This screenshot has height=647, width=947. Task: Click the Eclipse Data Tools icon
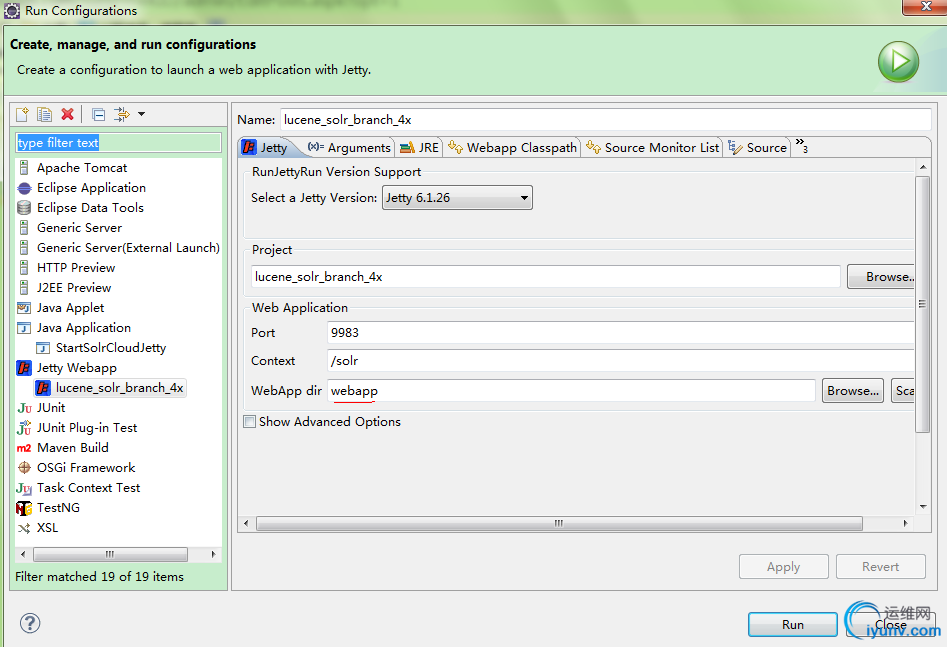coord(24,208)
